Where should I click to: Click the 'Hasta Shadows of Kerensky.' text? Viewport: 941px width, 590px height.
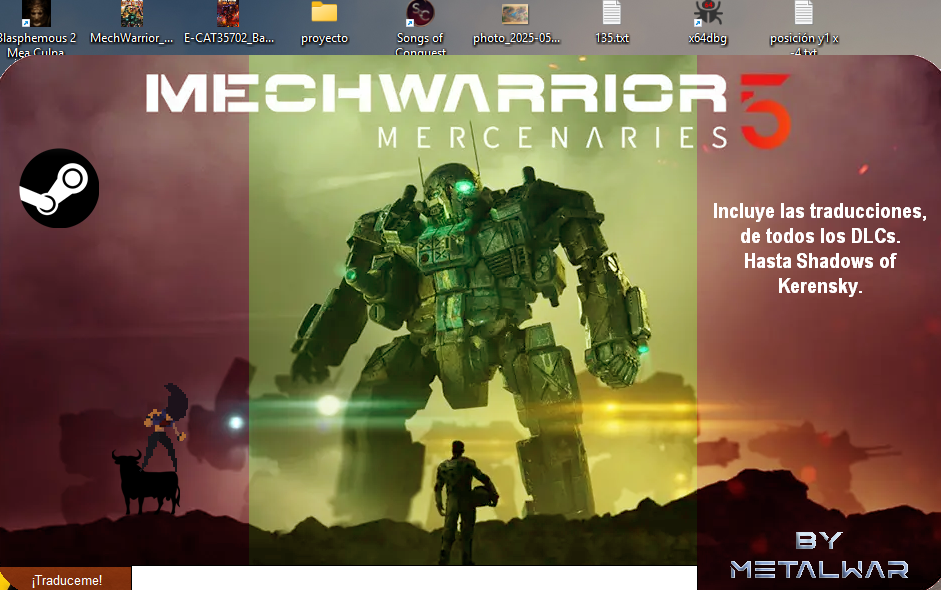[x=820, y=273]
